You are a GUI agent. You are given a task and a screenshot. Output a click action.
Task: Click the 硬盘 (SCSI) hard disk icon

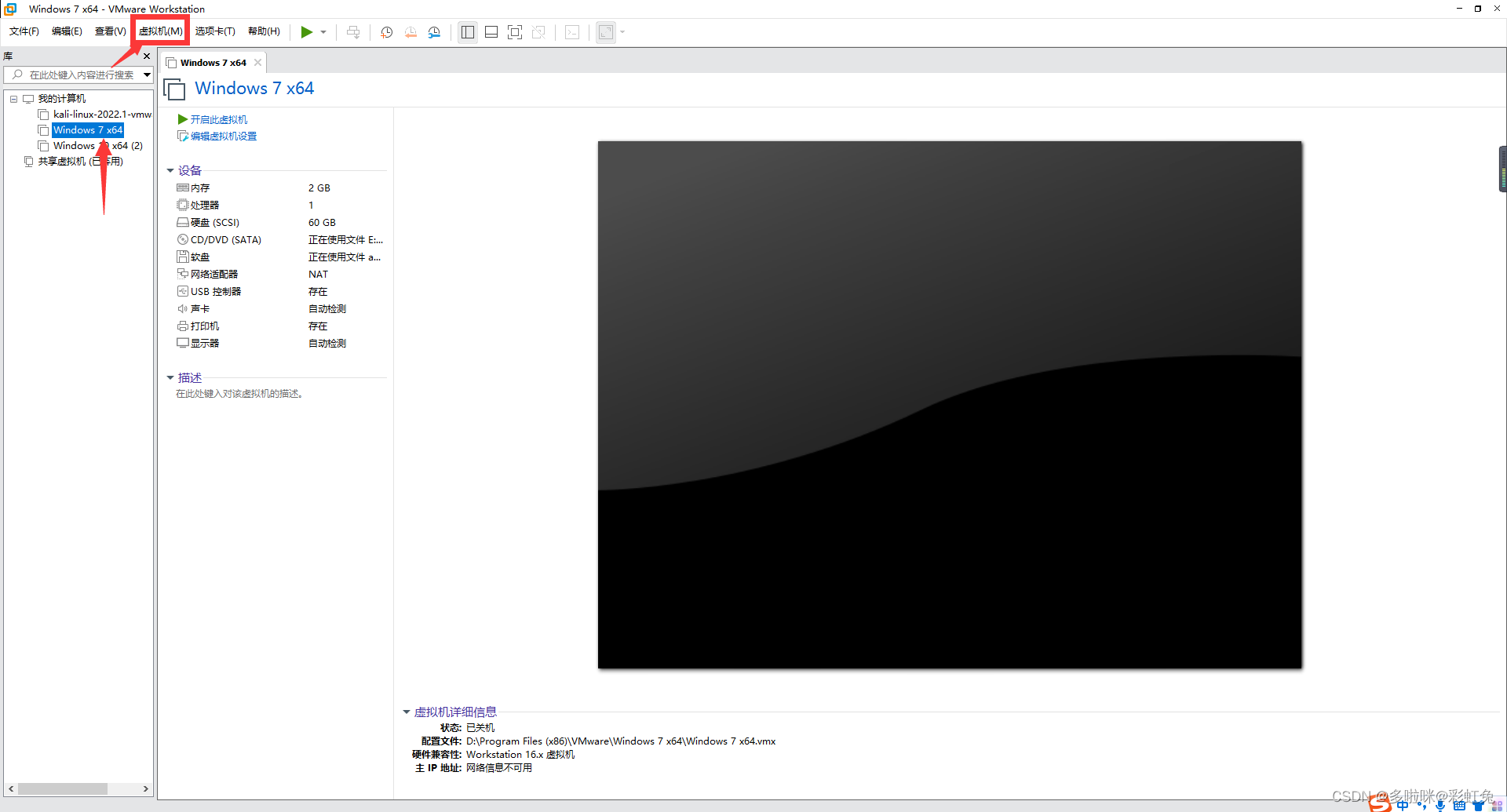coord(183,223)
